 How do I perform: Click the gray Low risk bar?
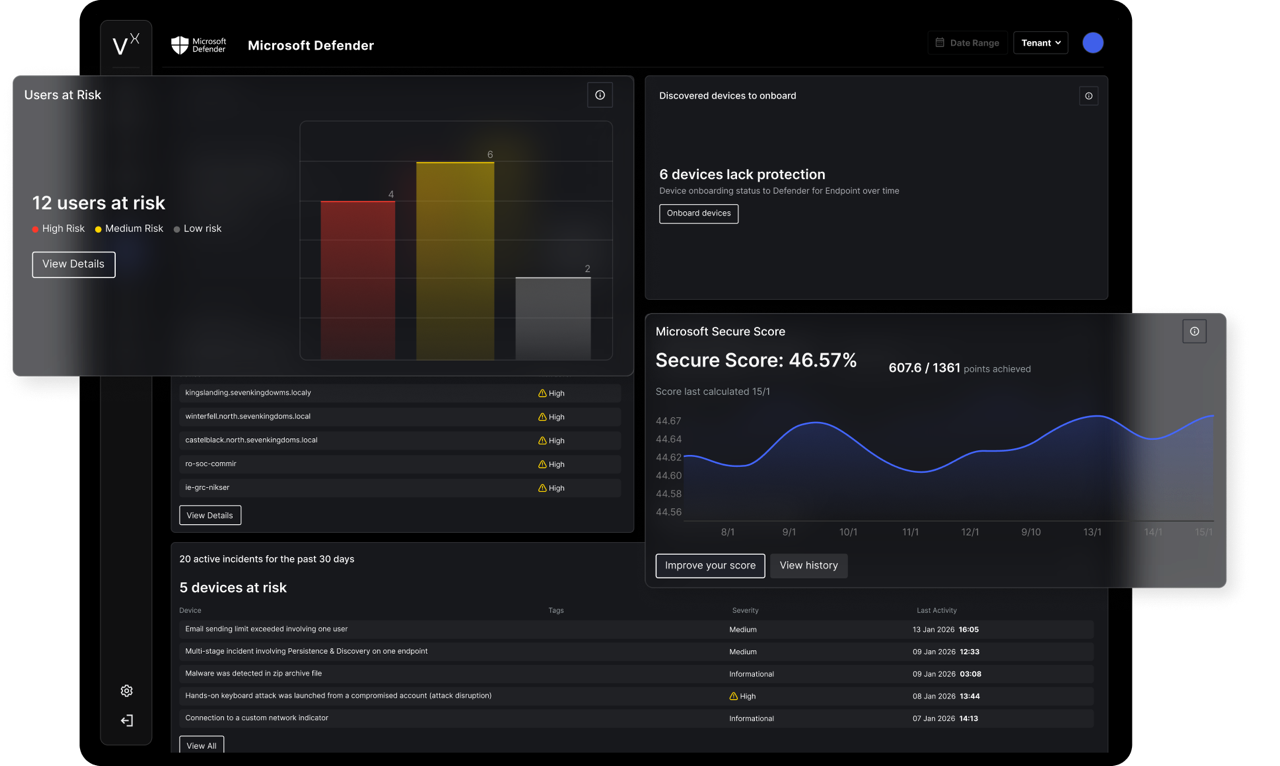pyautogui.click(x=553, y=318)
